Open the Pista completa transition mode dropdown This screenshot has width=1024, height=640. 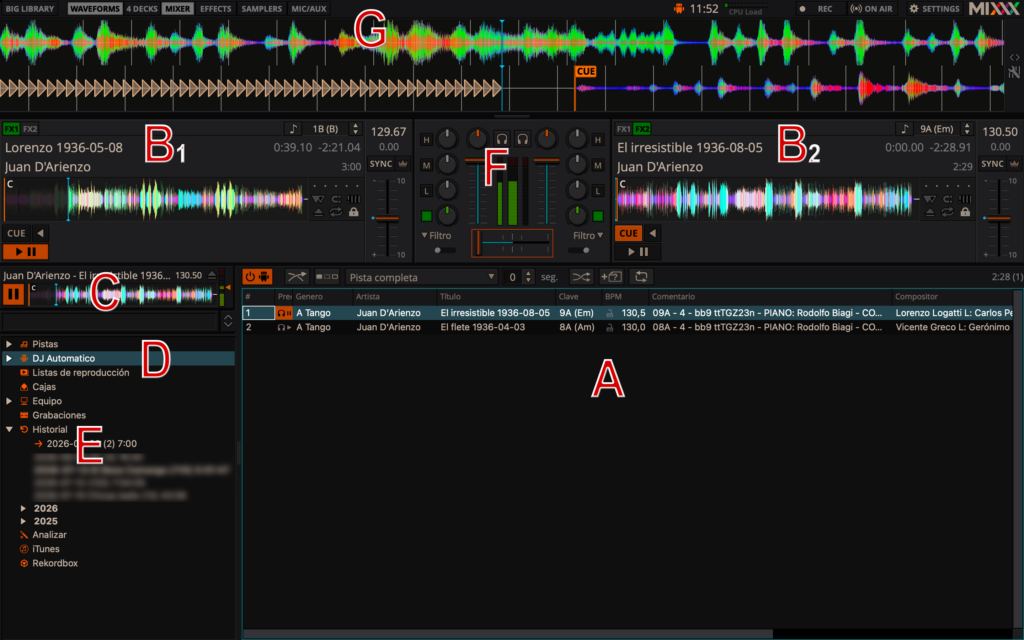(422, 278)
